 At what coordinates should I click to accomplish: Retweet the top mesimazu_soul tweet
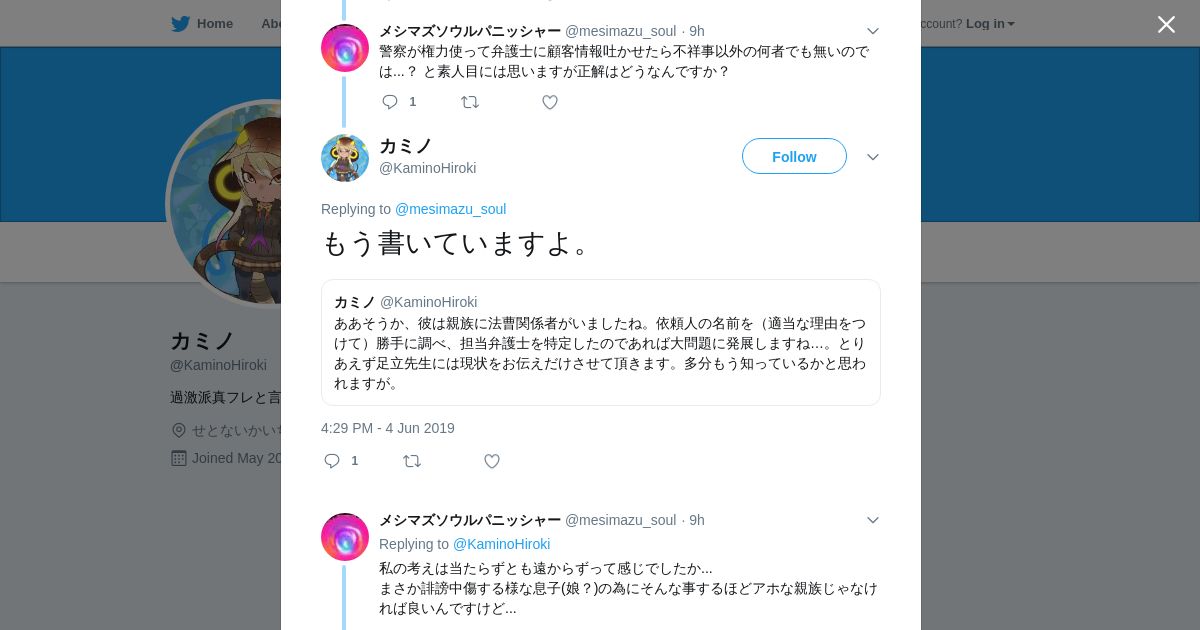470,102
